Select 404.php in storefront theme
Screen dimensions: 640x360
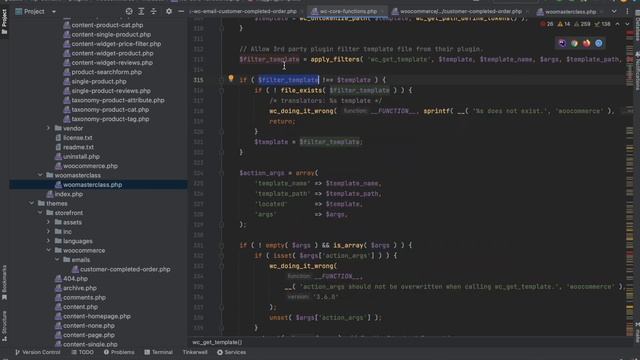[75, 279]
